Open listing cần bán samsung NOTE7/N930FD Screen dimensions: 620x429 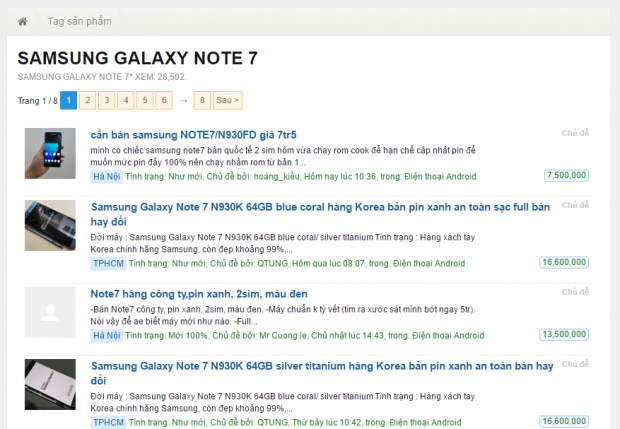tap(193, 135)
